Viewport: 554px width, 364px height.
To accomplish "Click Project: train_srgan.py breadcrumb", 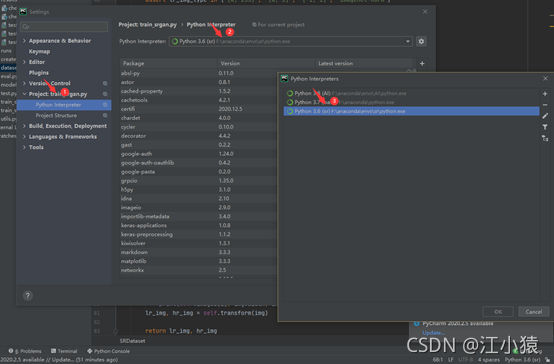I will coord(147,24).
